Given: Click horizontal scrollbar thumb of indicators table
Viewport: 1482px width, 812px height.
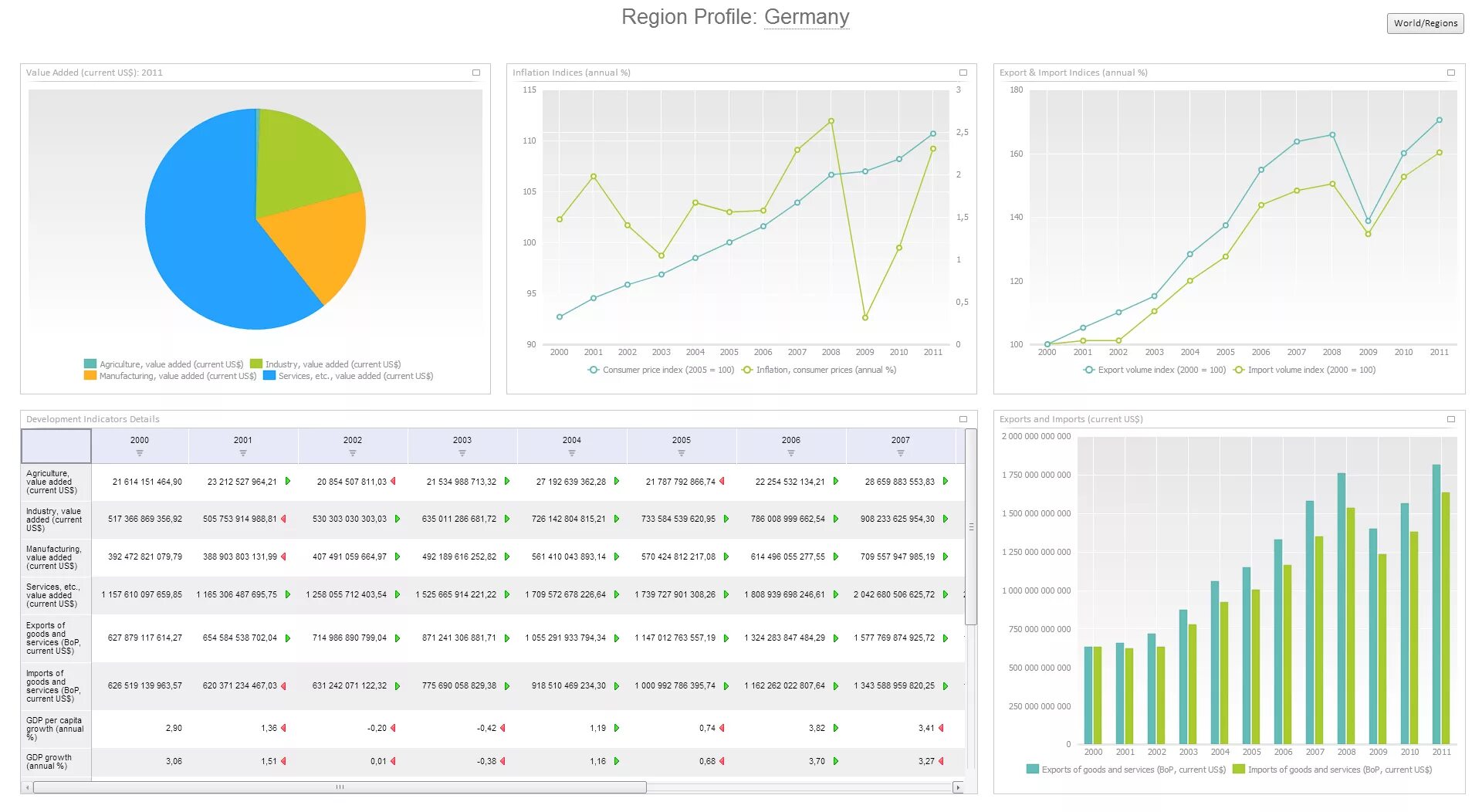Looking at the screenshot, I should coord(340,787).
